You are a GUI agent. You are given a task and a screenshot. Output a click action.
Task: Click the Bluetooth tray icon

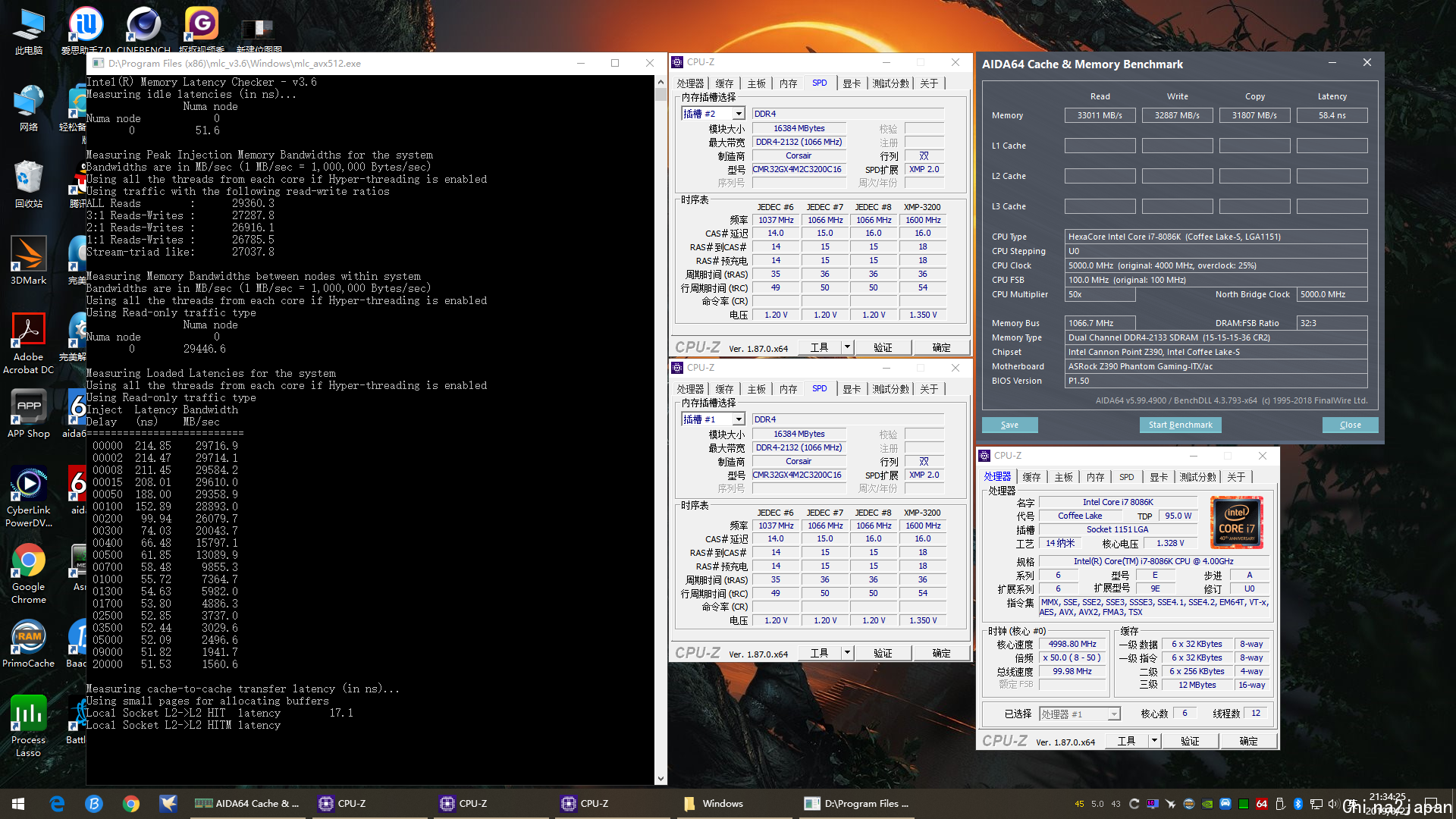1298,804
